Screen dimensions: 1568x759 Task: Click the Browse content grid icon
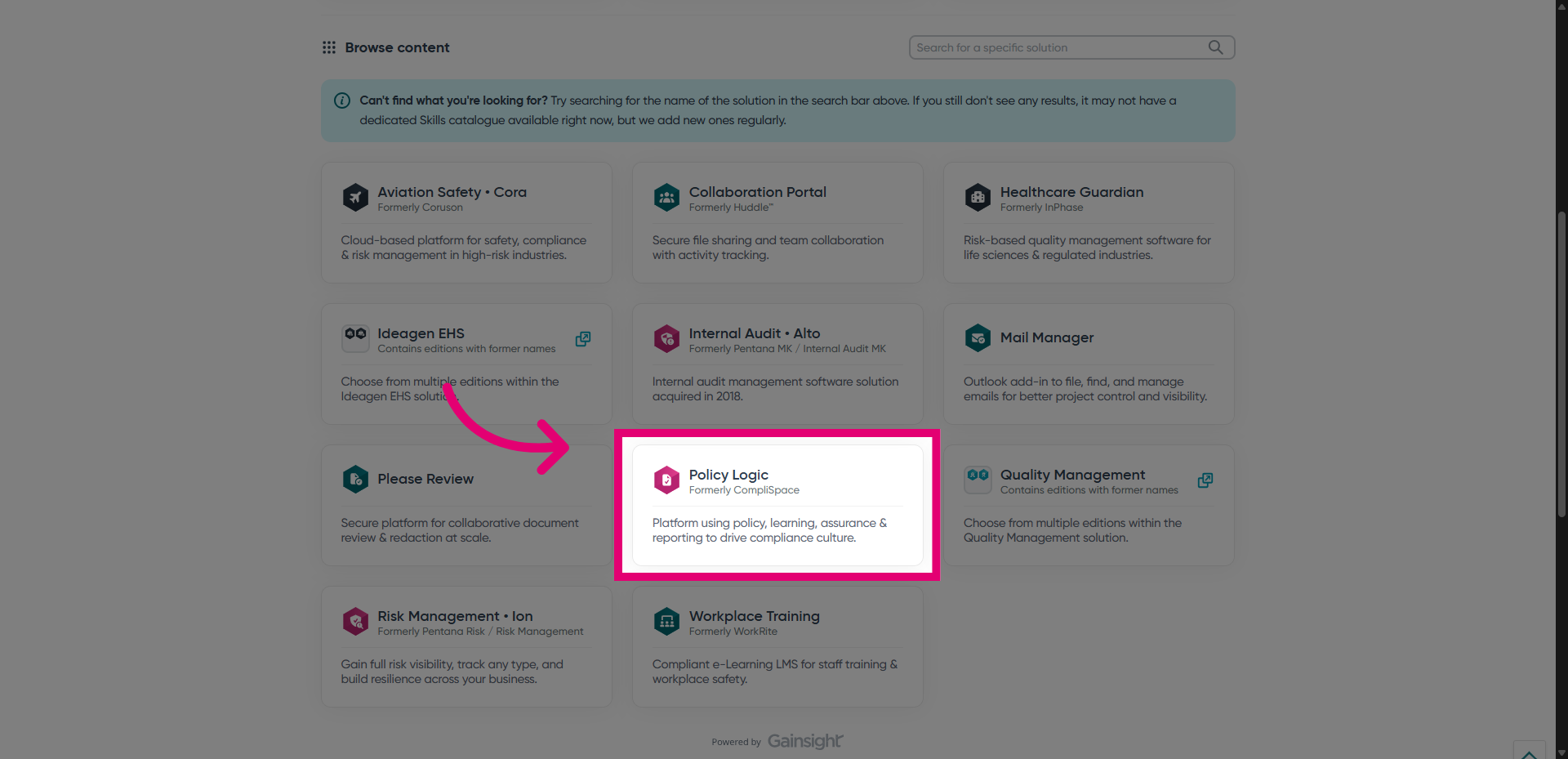[x=329, y=47]
